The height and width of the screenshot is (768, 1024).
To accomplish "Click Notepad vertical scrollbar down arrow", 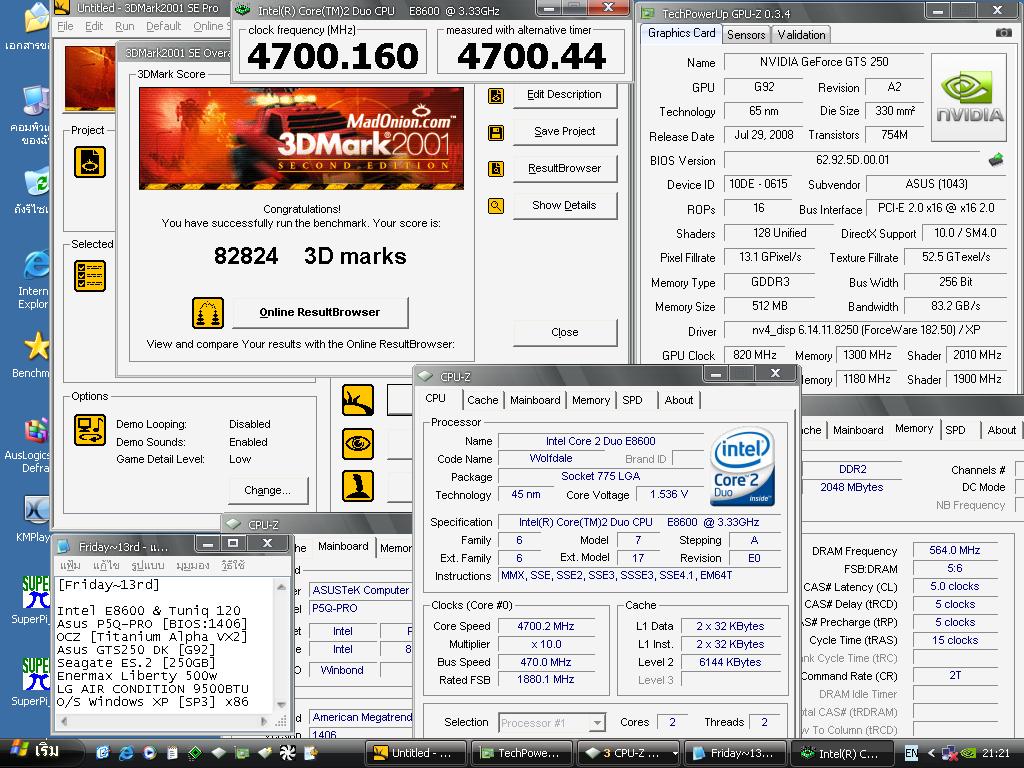I will 281,704.
